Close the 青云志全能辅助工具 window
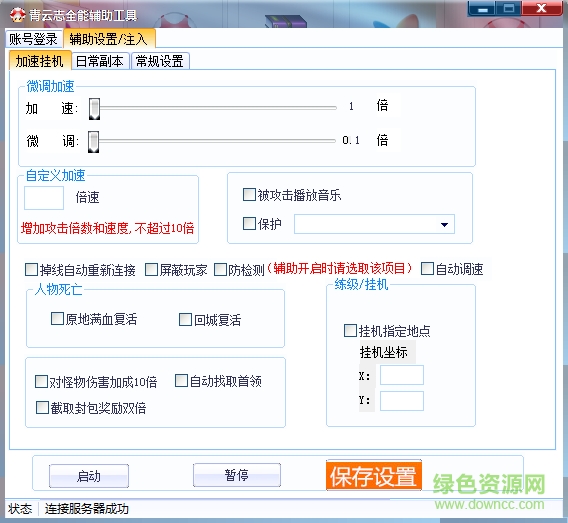The image size is (568, 523). (542, 9)
